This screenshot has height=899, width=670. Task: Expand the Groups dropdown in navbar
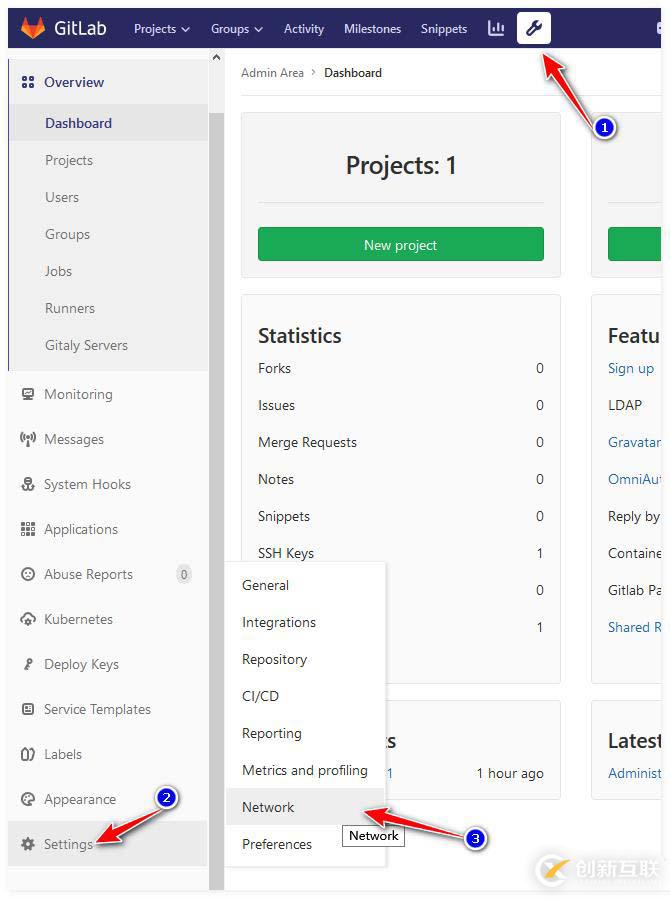pos(237,29)
